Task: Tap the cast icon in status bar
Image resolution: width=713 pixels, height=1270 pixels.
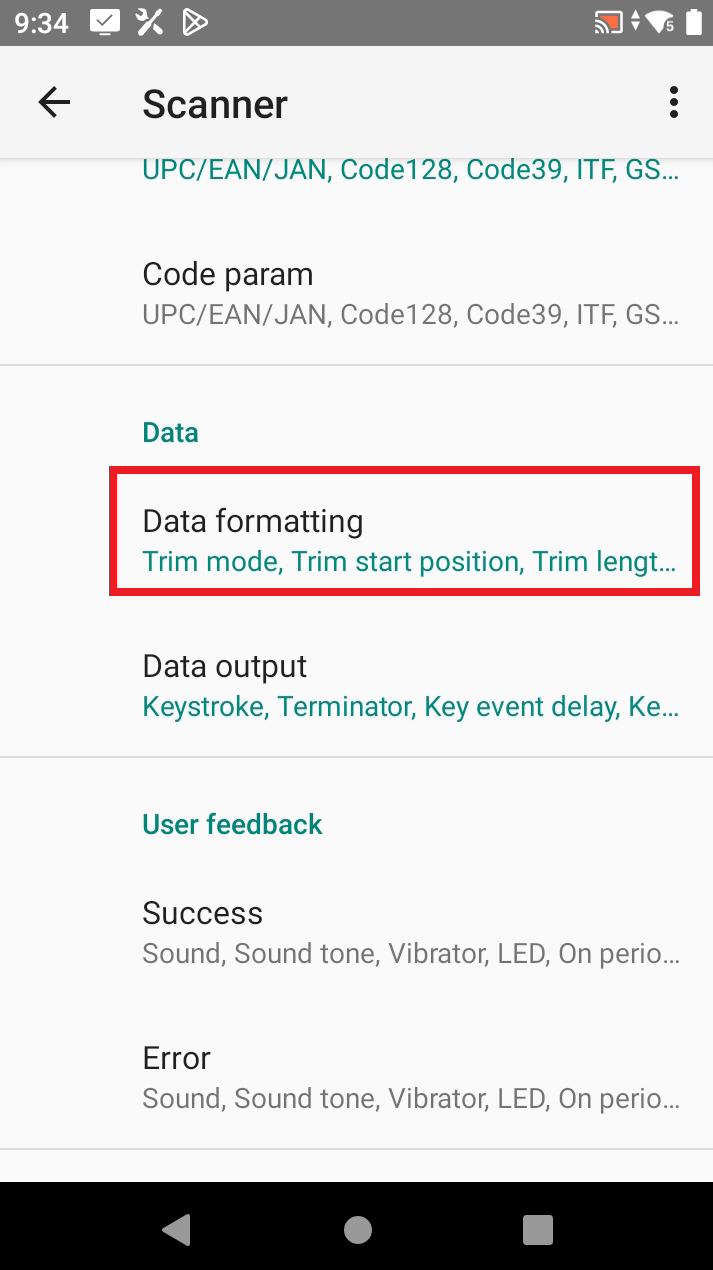Action: pos(607,22)
